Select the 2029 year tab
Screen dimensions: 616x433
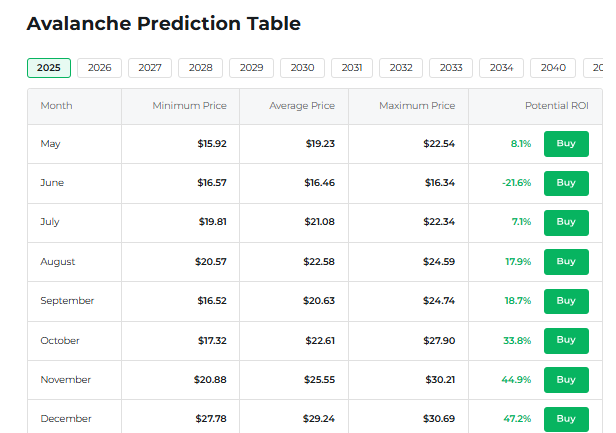click(251, 68)
